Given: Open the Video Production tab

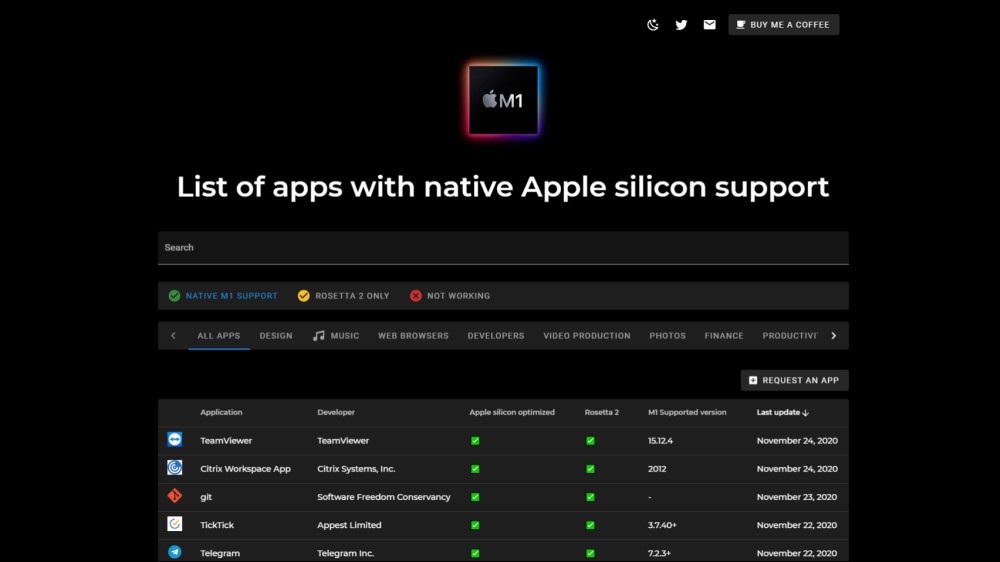Looking at the screenshot, I should point(587,336).
